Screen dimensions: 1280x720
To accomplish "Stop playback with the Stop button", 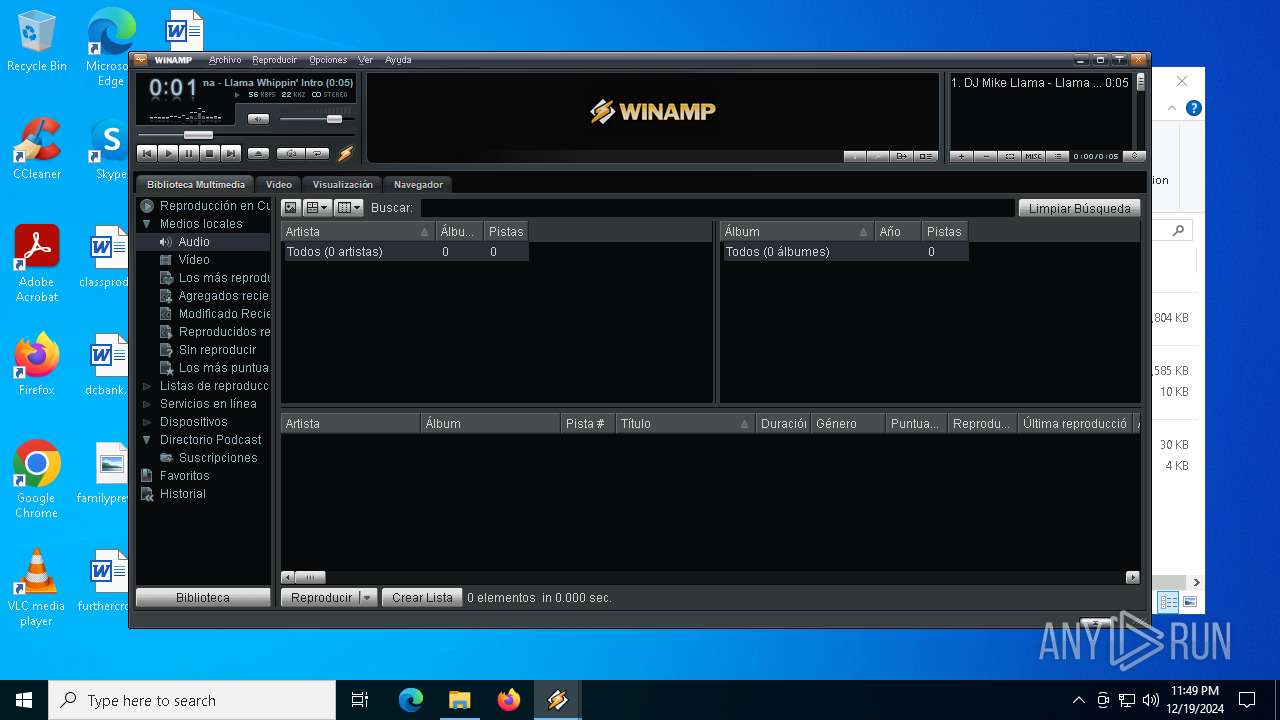I will click(210, 154).
